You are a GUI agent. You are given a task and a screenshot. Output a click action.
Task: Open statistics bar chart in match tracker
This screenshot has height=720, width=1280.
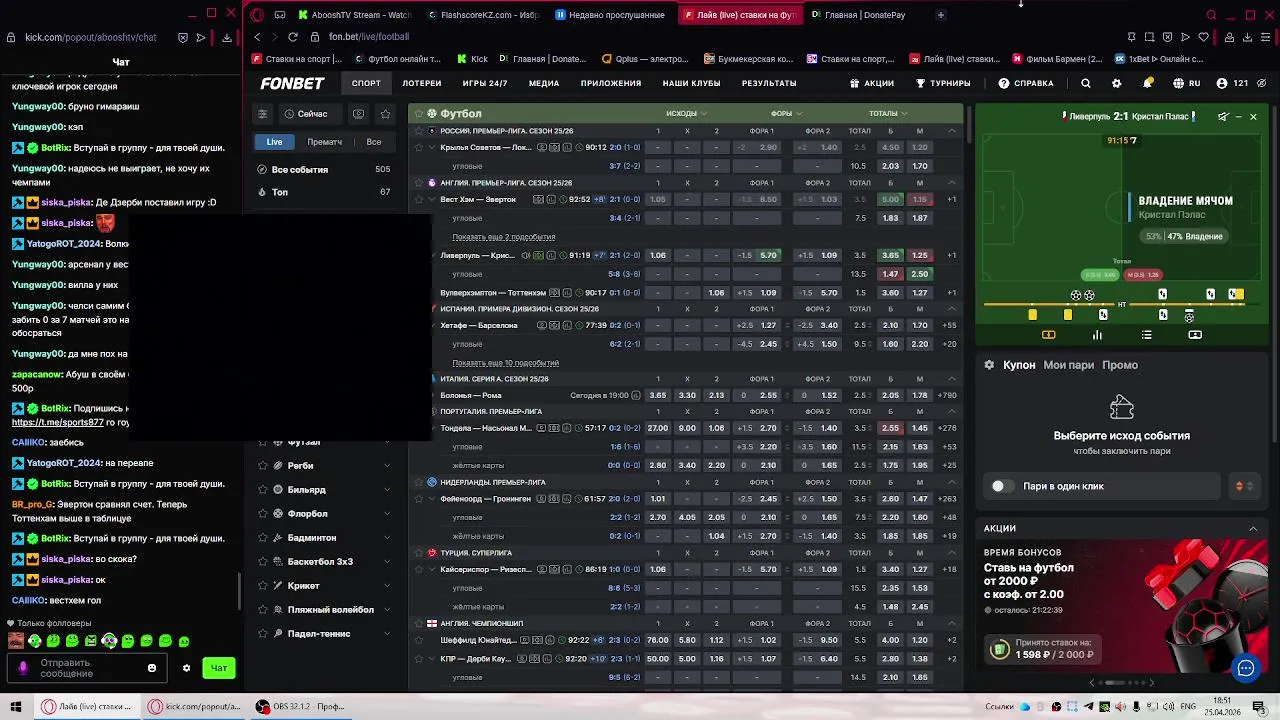(x=1097, y=335)
